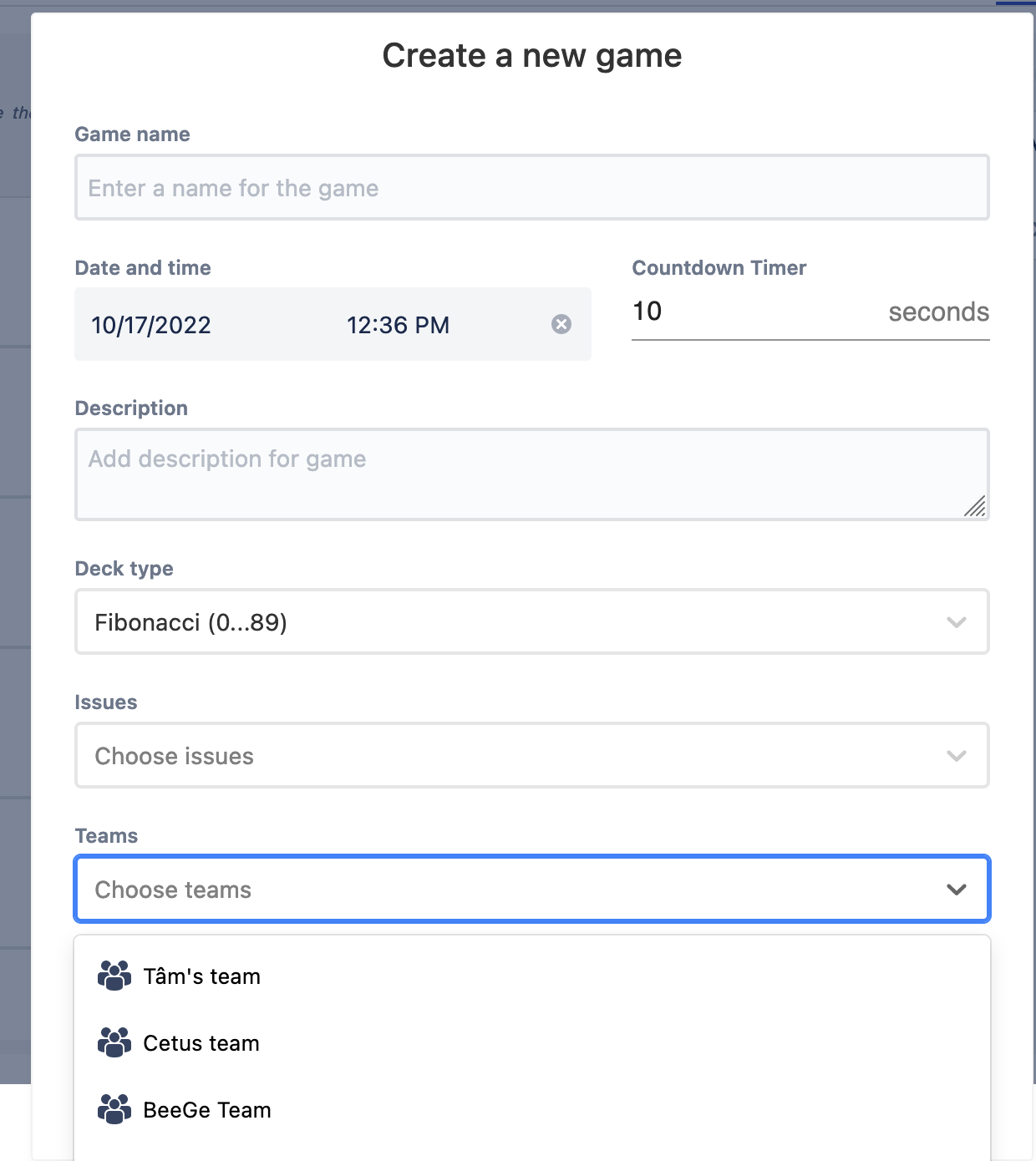Image resolution: width=1036 pixels, height=1161 pixels.
Task: Clear the date and time value
Action: tap(561, 324)
